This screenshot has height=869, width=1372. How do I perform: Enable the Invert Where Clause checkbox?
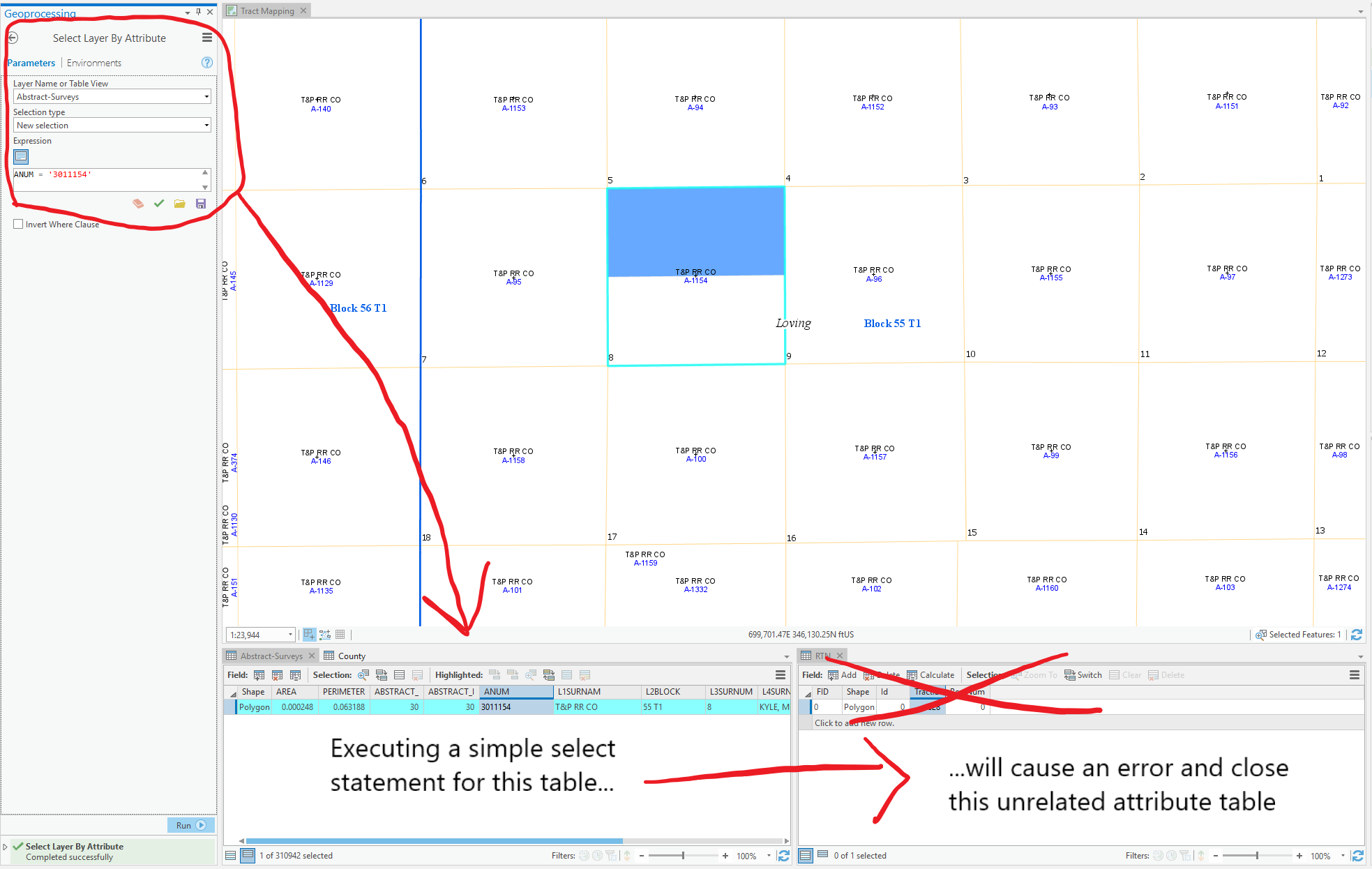pos(19,225)
